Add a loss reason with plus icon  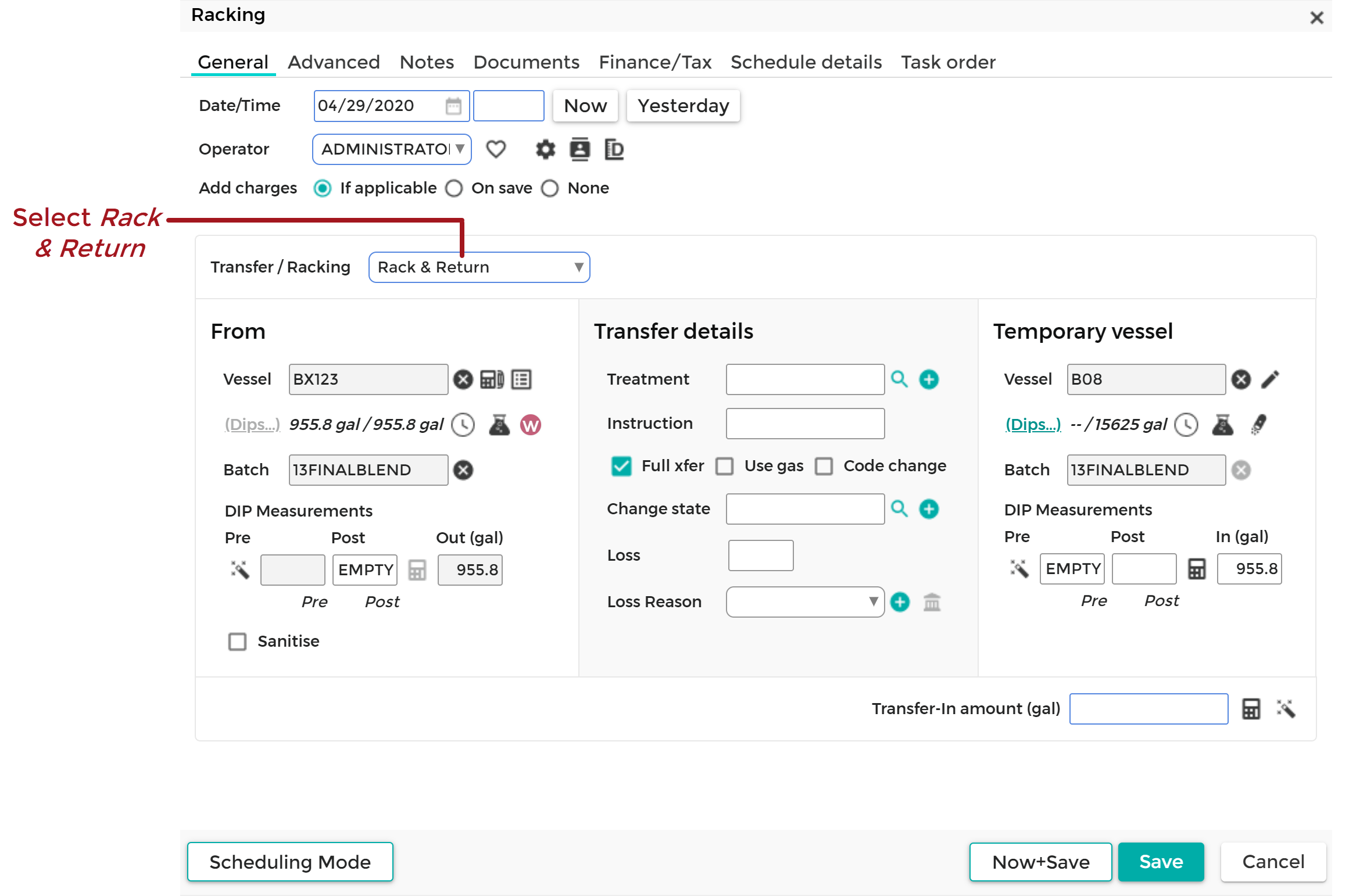point(900,602)
